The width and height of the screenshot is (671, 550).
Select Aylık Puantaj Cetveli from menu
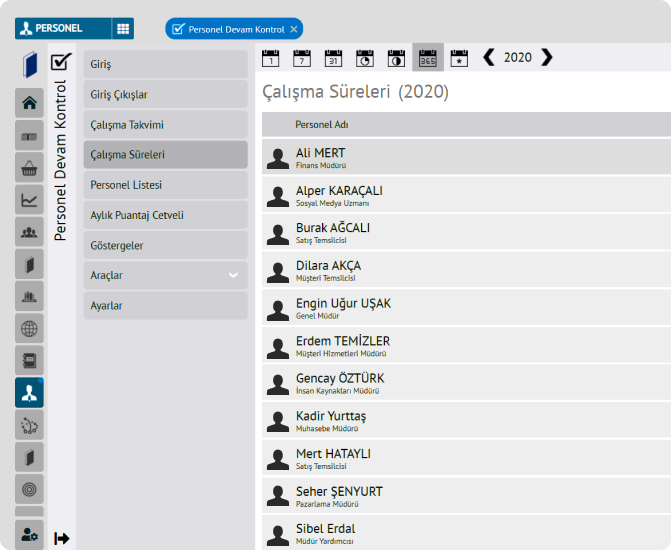point(165,215)
